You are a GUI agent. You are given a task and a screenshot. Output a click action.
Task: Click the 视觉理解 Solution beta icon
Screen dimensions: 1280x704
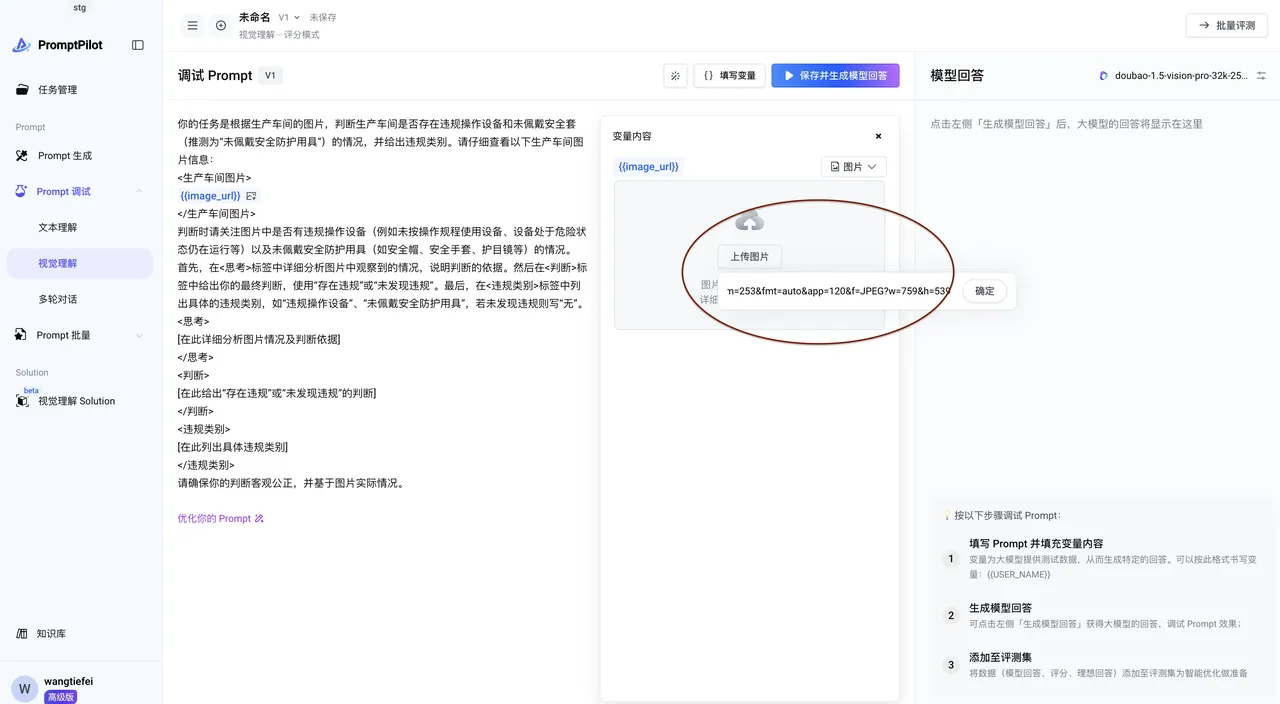coord(22,400)
